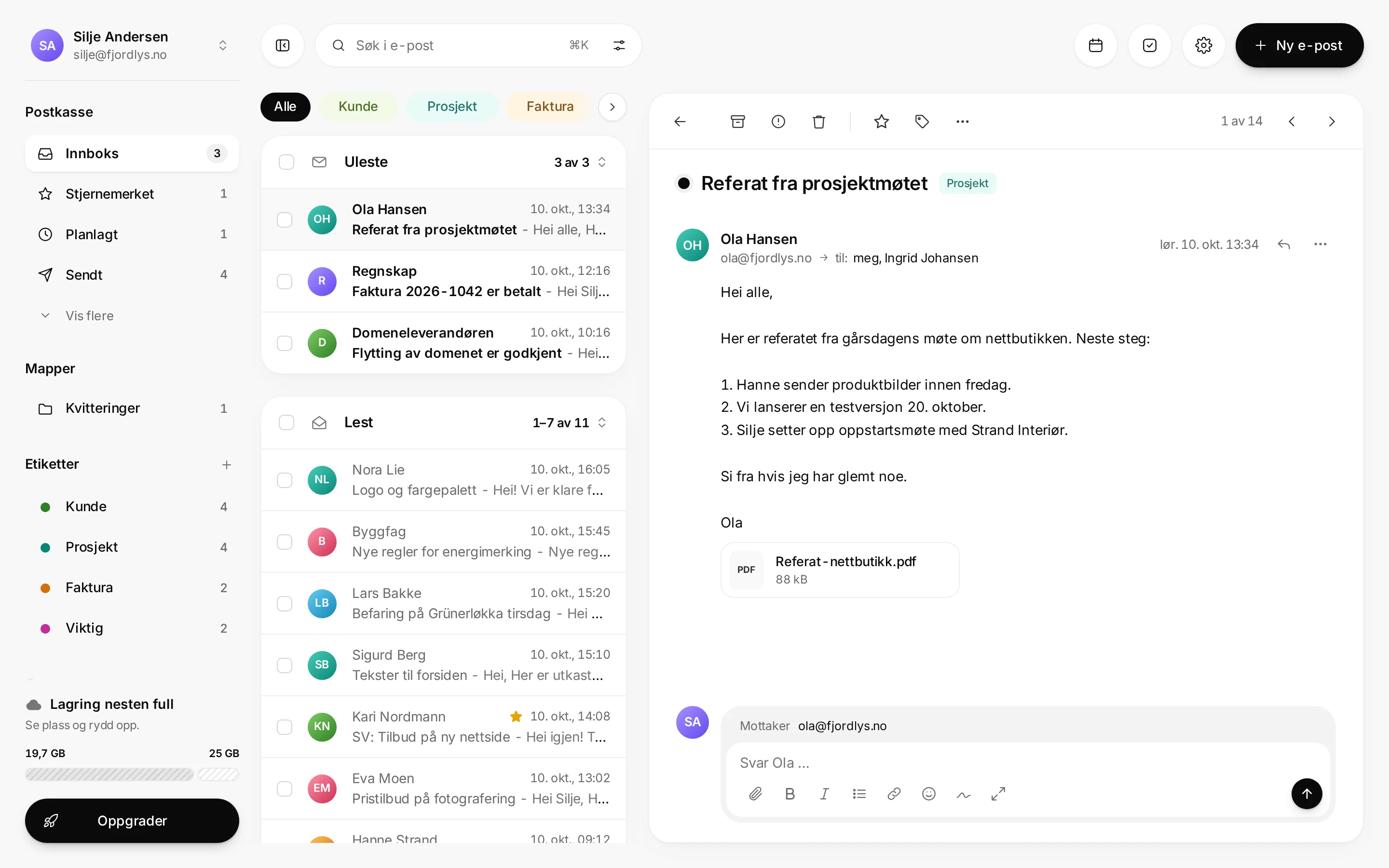Go back with the left arrow

[680, 122]
